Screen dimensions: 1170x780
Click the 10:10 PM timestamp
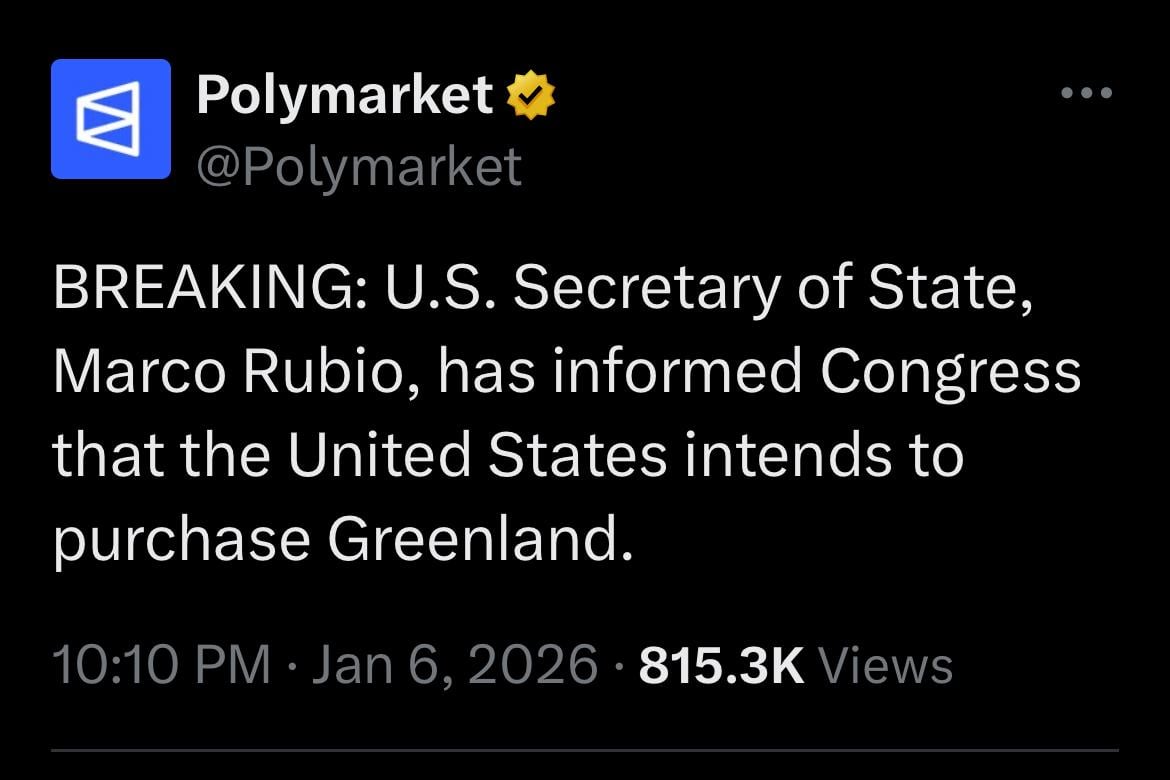[x=160, y=665]
